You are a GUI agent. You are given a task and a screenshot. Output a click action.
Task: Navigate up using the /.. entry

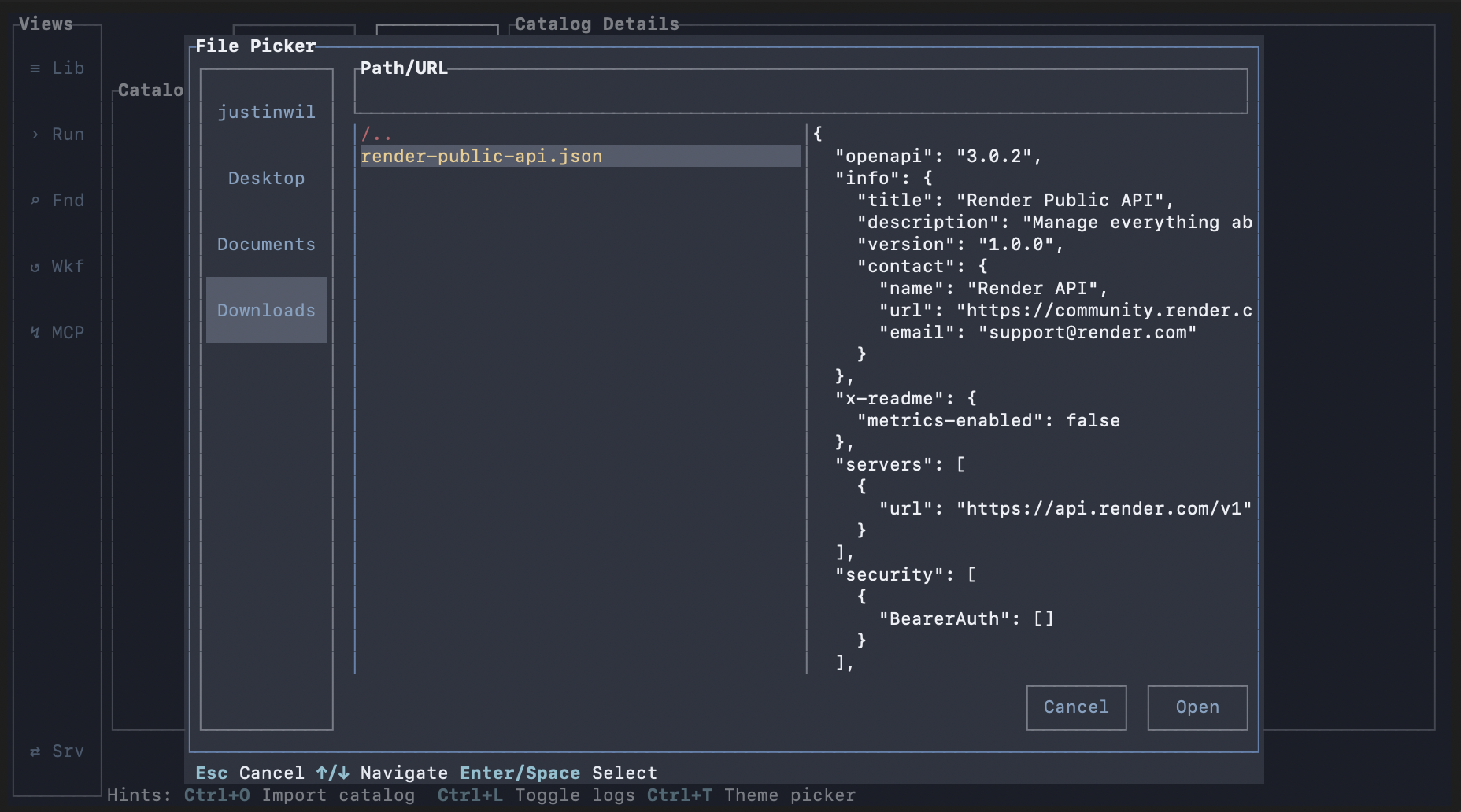click(378, 134)
